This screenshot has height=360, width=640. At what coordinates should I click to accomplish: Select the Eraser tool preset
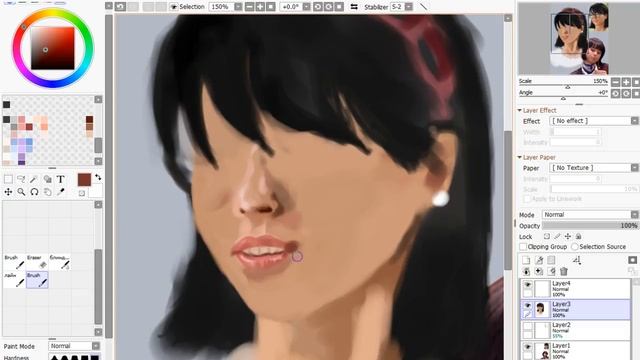tap(37, 262)
